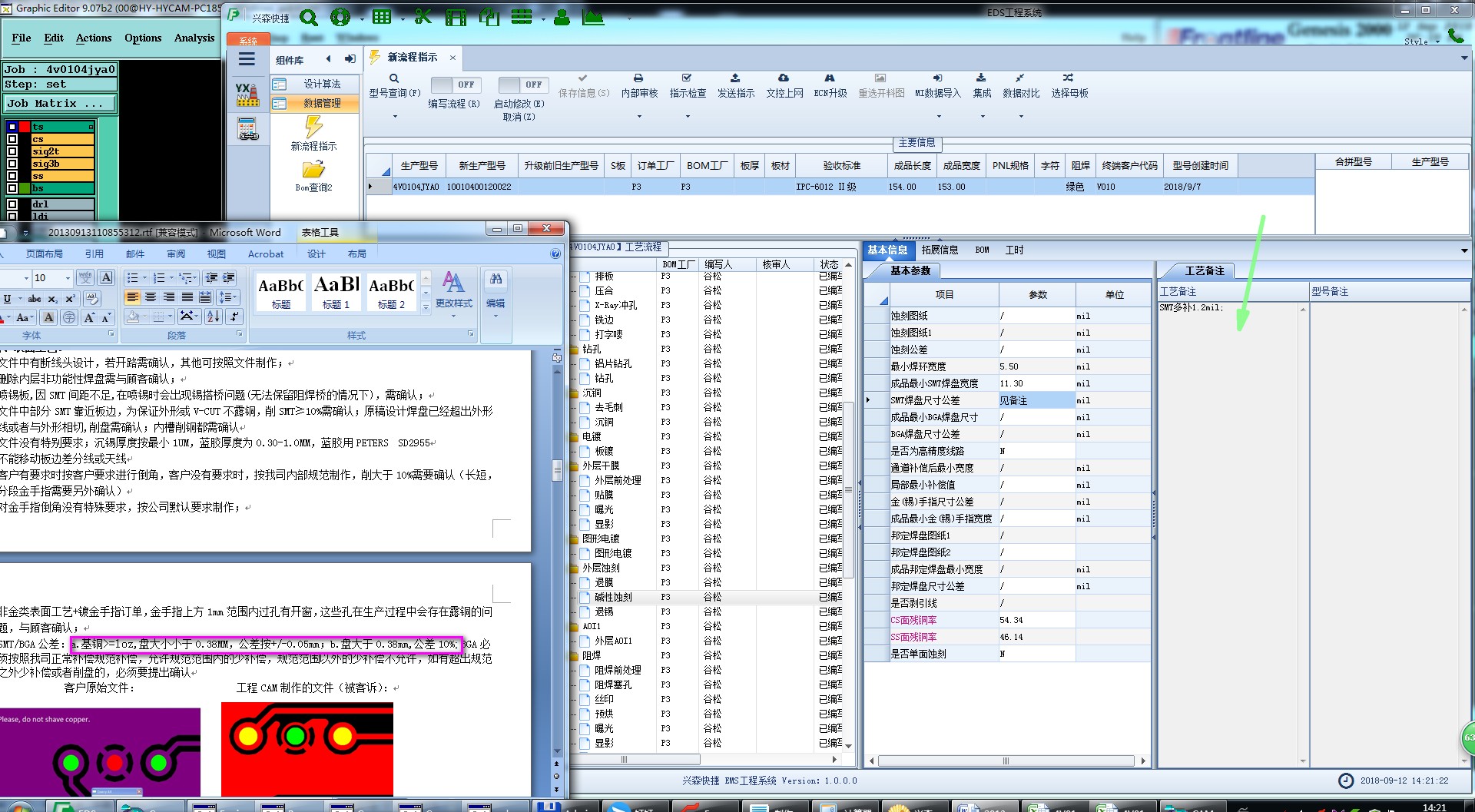Click the green copy documents icon

pyautogui.click(x=489, y=17)
